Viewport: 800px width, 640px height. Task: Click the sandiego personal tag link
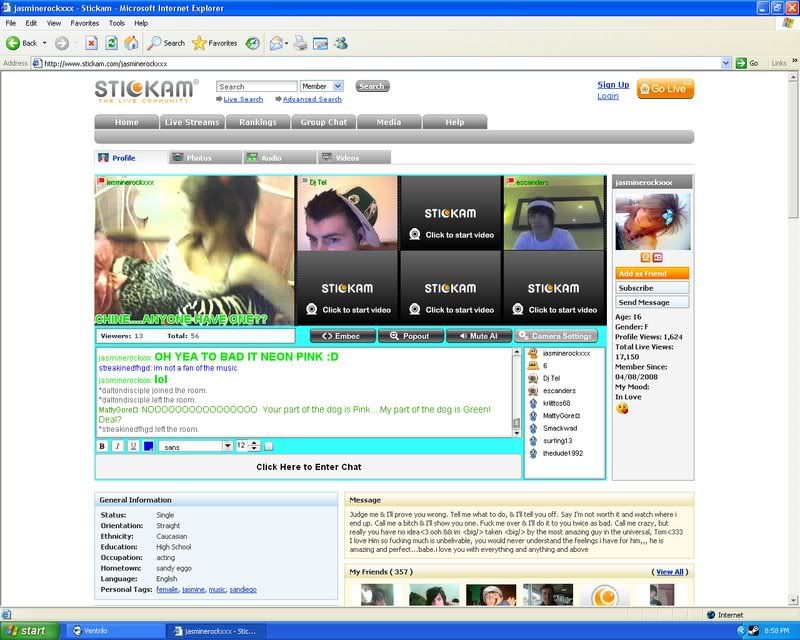pyautogui.click(x=243, y=589)
